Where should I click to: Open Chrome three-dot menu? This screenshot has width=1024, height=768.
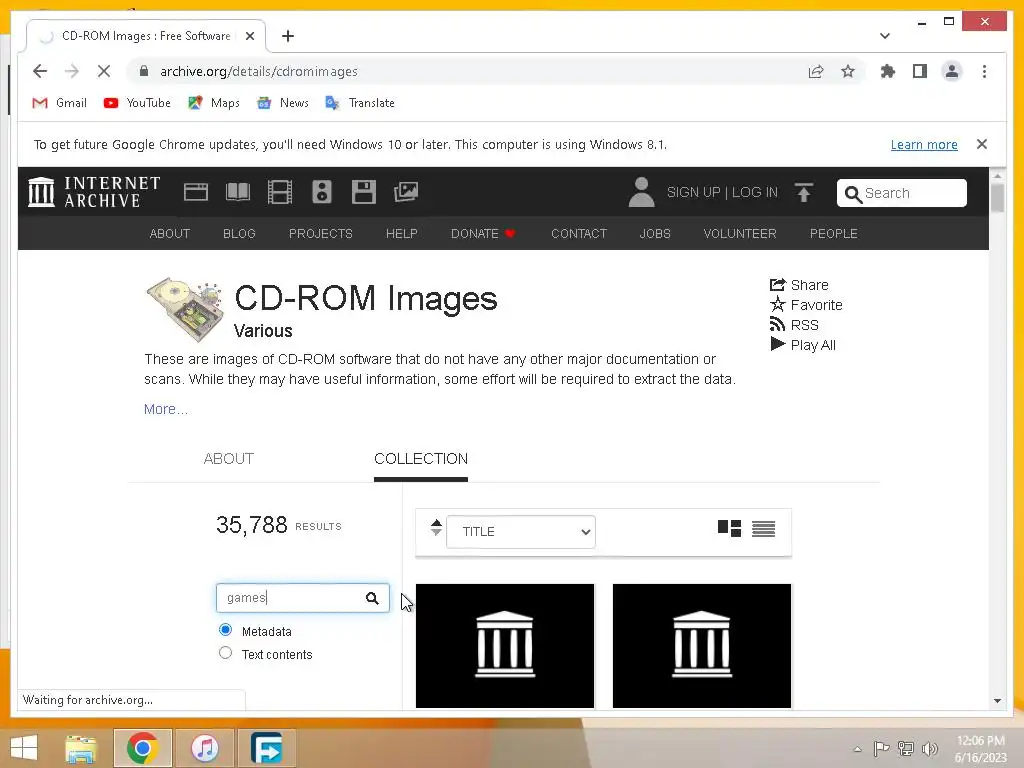coord(984,71)
